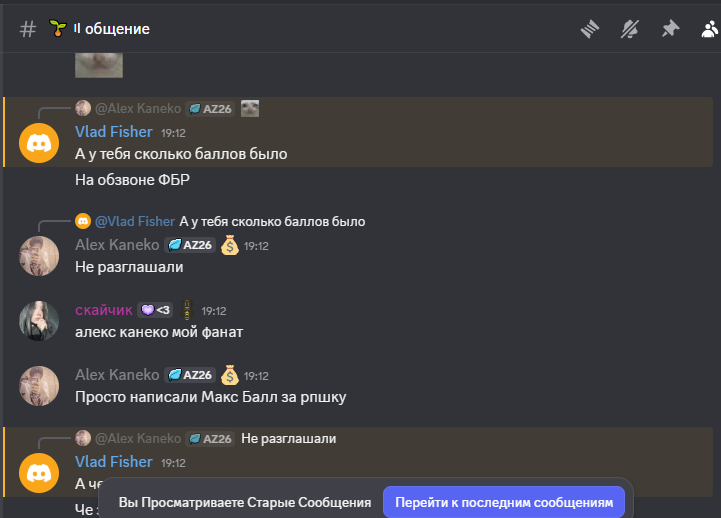Click the "общение" channel name in header
The width and height of the screenshot is (721, 518).
pyautogui.click(x=117, y=29)
